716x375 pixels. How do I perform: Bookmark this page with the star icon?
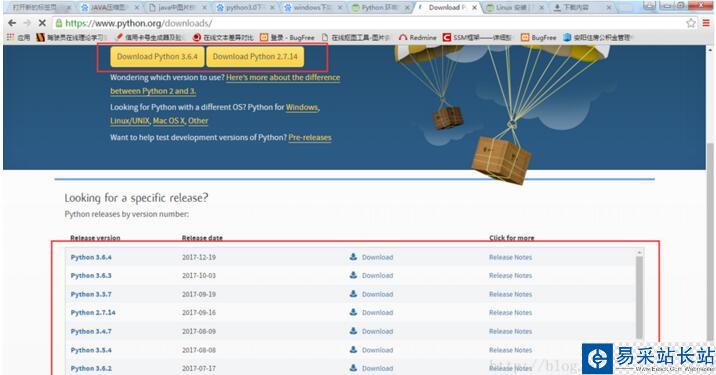click(691, 23)
